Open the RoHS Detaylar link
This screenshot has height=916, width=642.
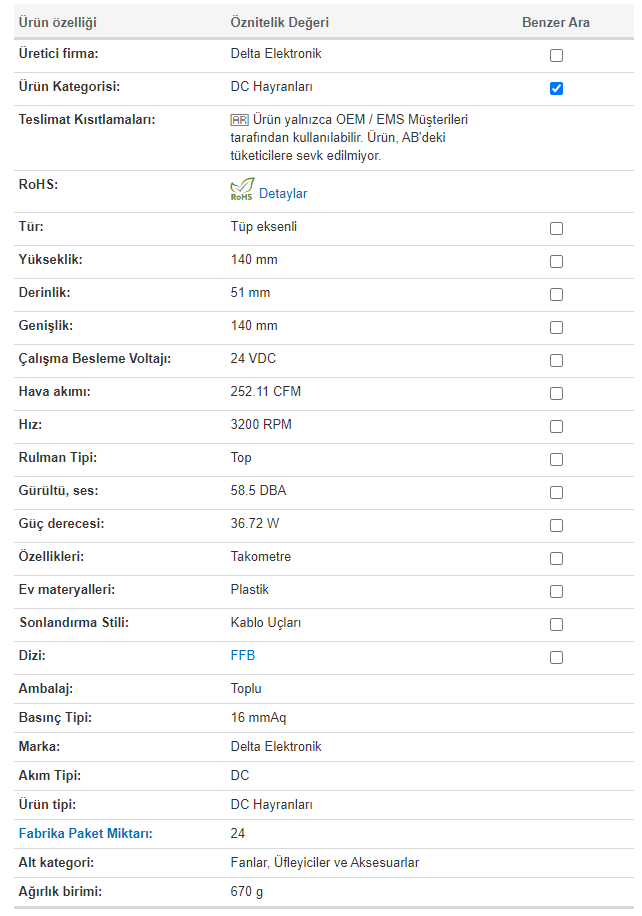[x=283, y=193]
